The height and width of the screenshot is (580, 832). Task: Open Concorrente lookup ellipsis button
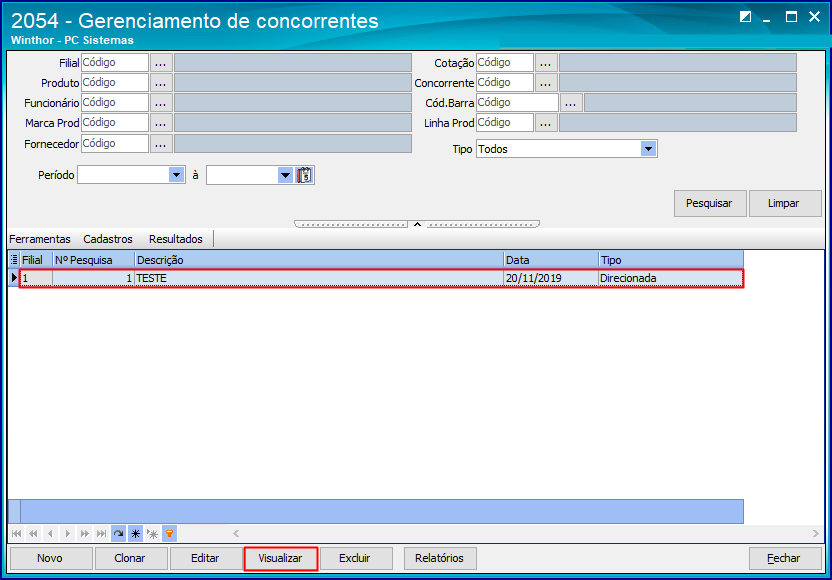545,83
